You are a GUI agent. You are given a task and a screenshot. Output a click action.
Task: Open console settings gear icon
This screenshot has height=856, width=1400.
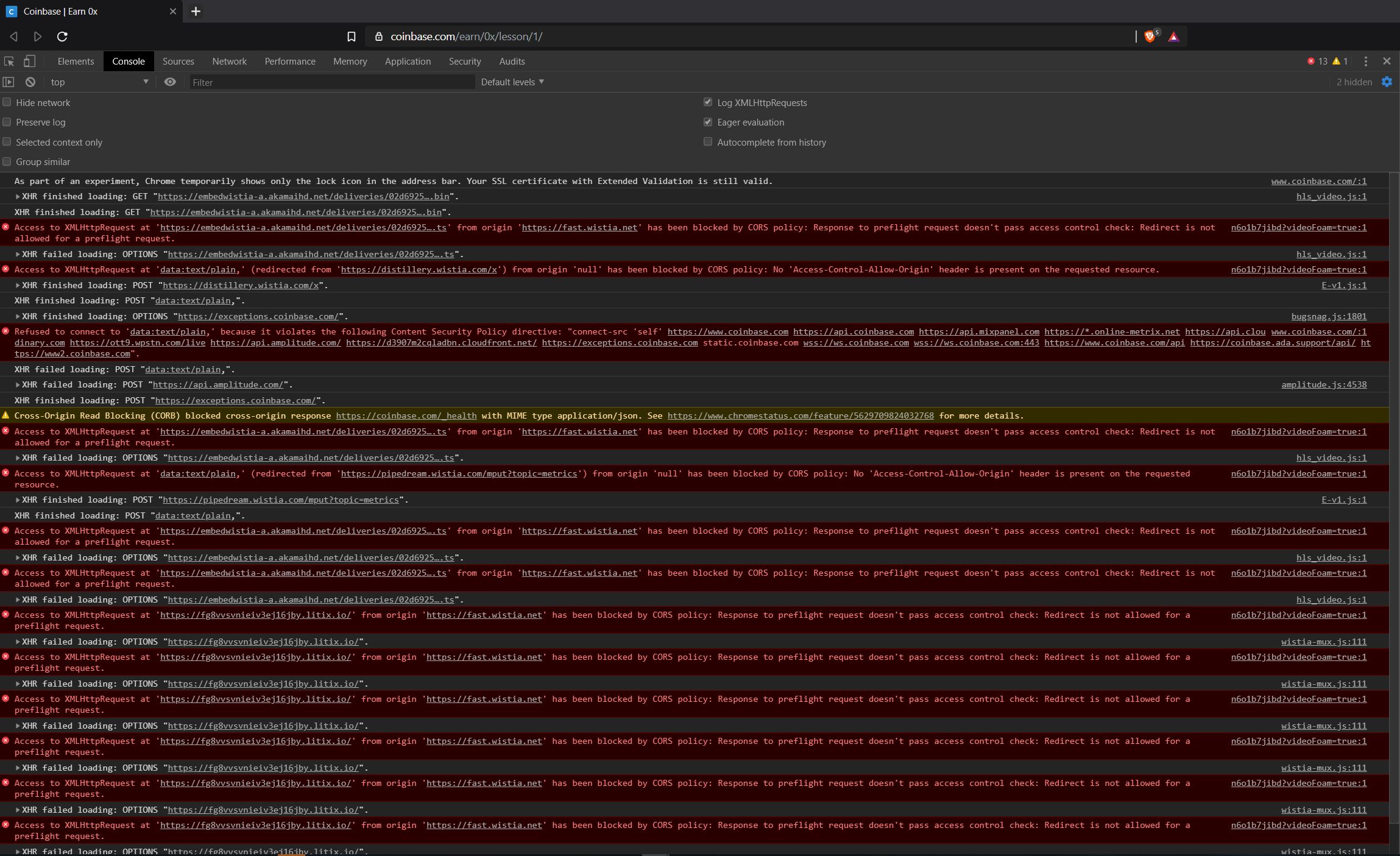click(1387, 82)
